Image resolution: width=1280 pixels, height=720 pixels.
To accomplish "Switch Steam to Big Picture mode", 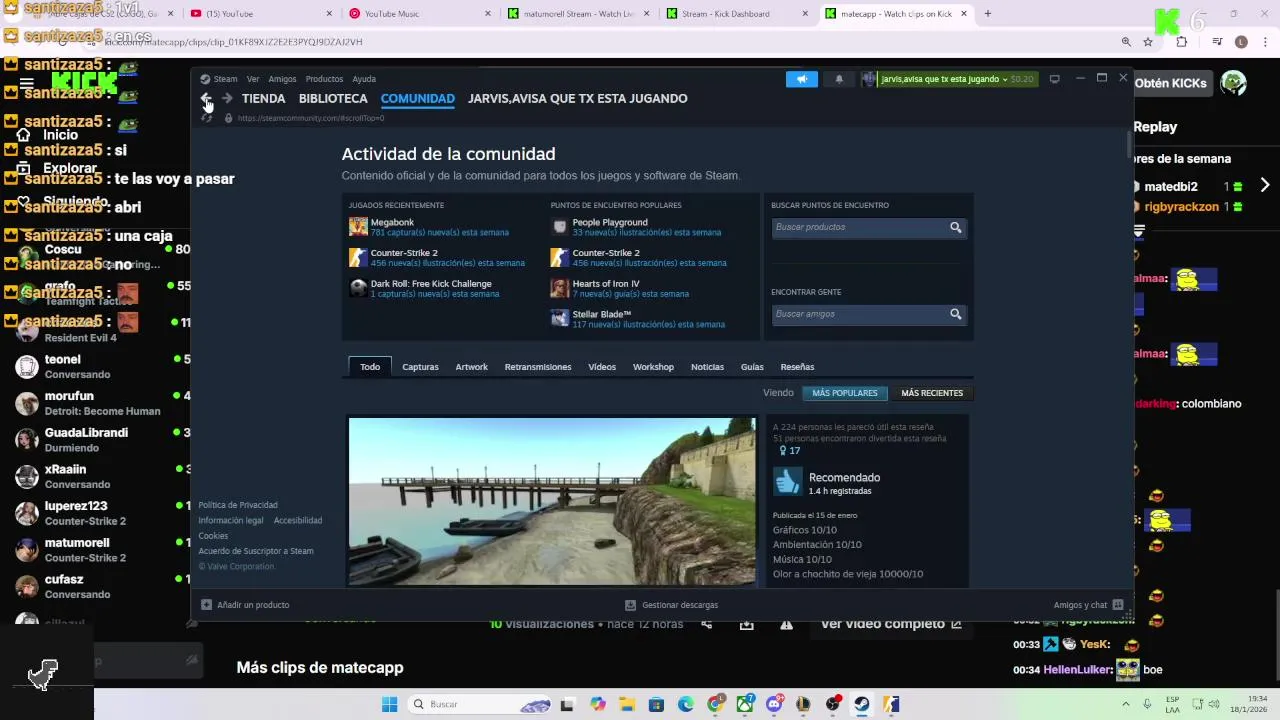I will coord(1054,79).
